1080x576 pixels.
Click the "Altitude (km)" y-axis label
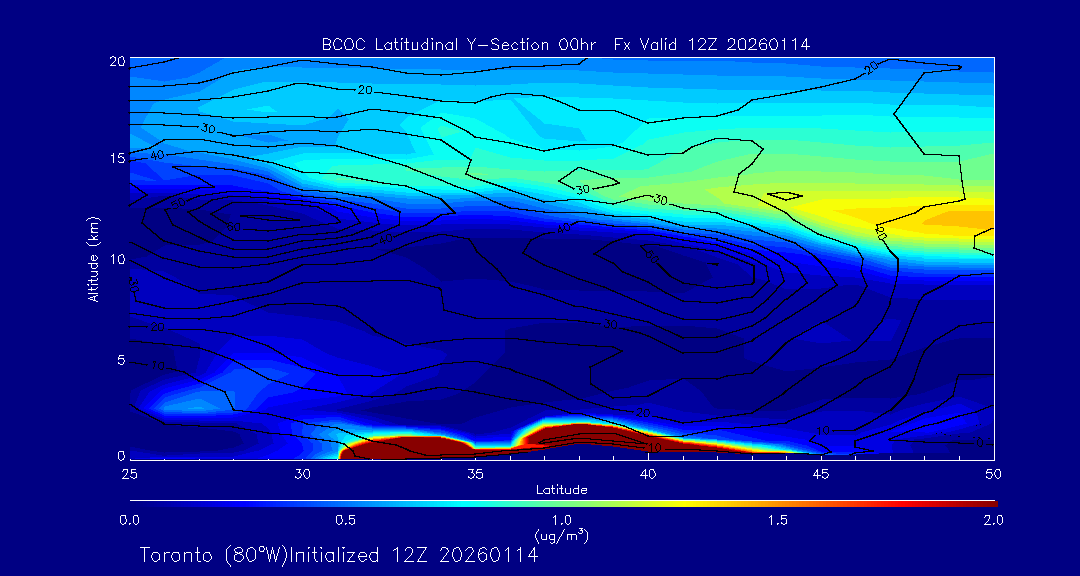93,259
